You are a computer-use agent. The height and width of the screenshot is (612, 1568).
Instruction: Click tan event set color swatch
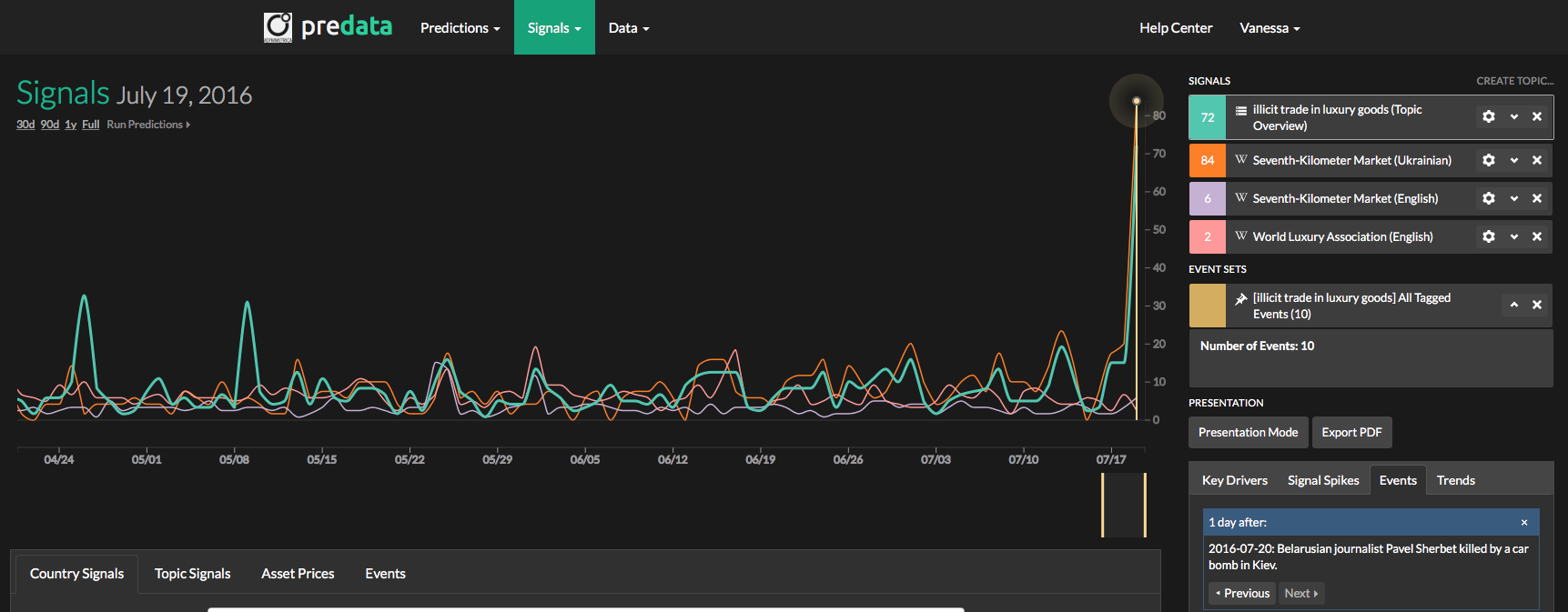(x=1208, y=306)
